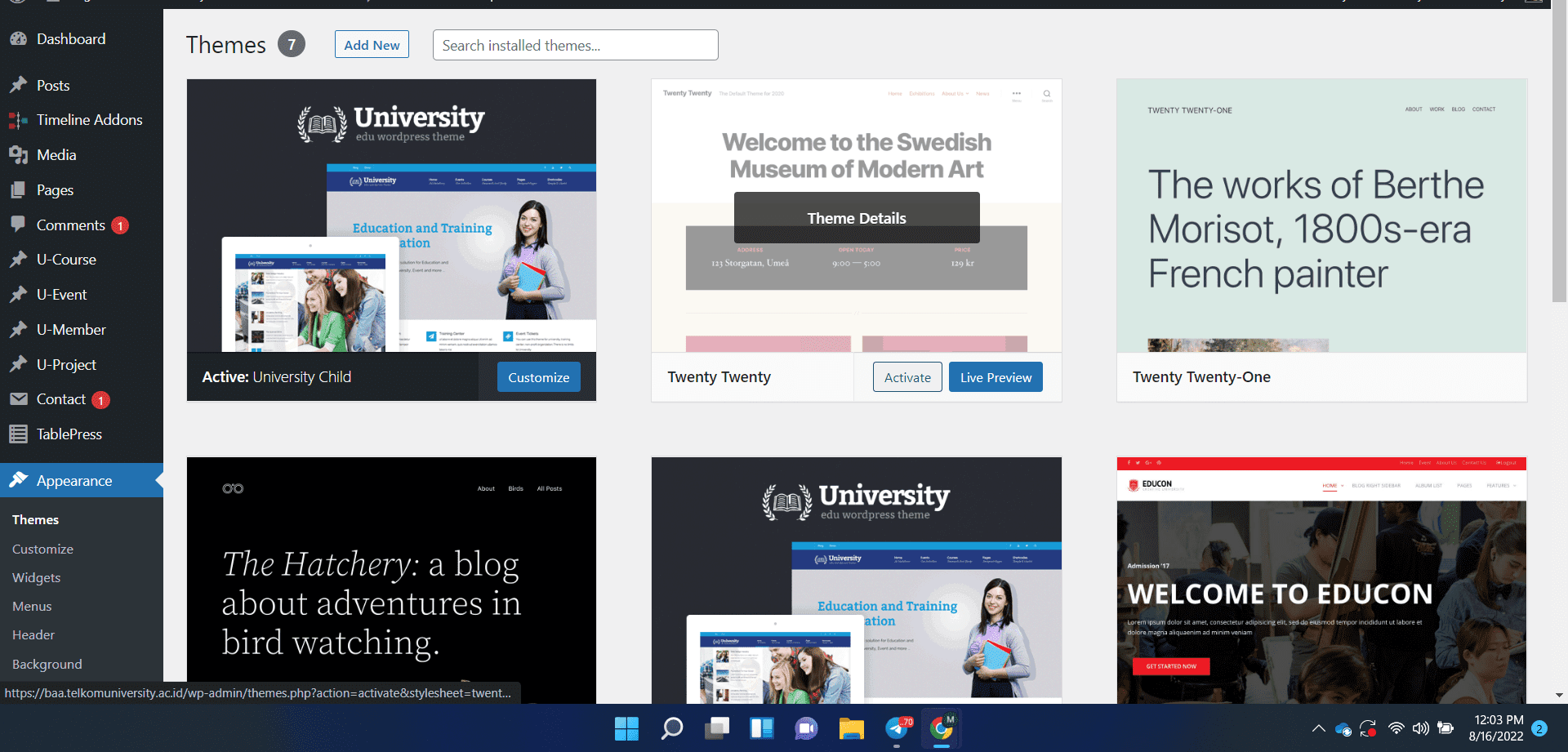Click Live Preview for Twenty Twenty
1568x752 pixels.
coord(996,377)
